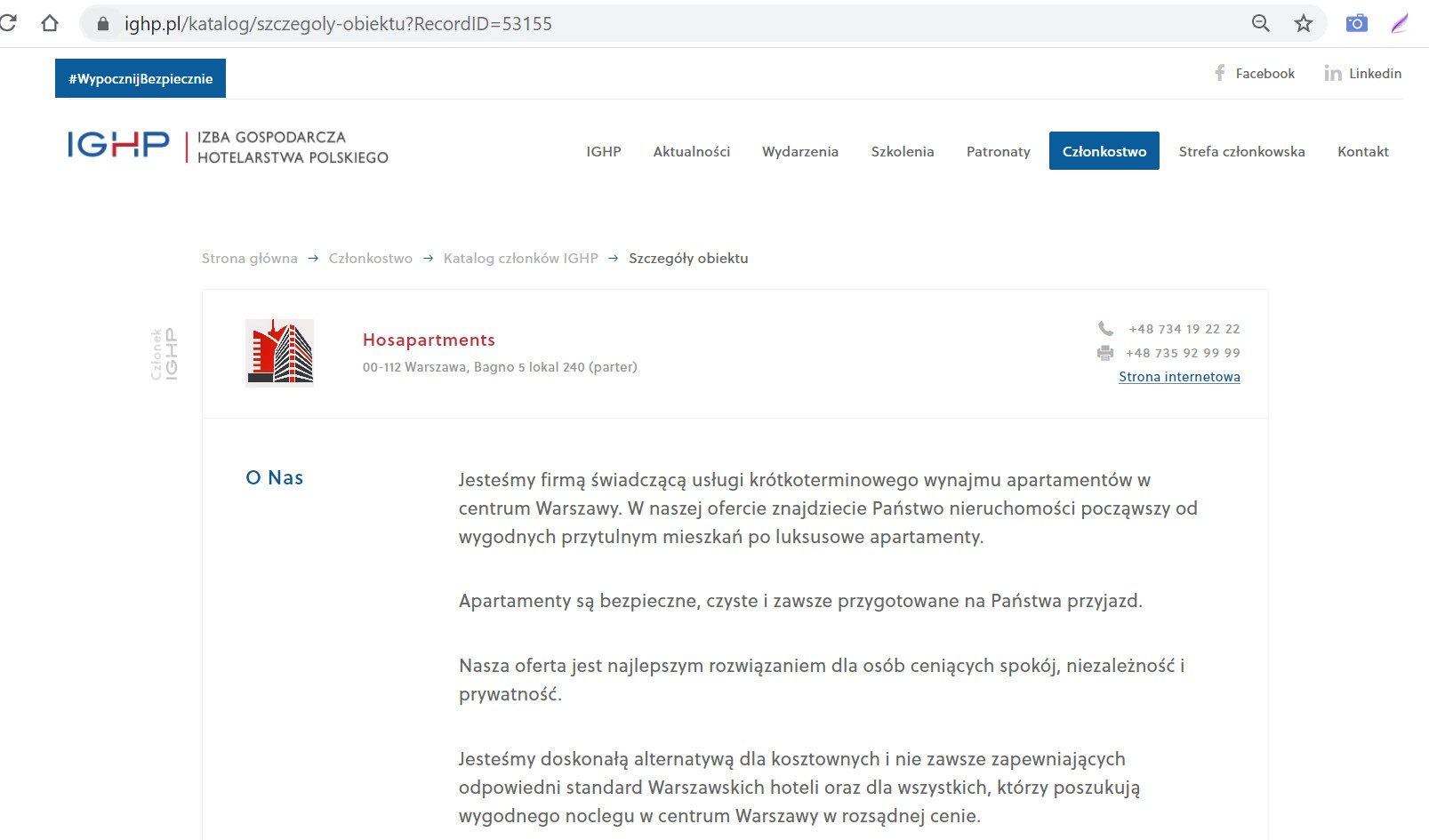Open Strefa członkowska section
This screenshot has width=1429, height=840.
click(1241, 151)
